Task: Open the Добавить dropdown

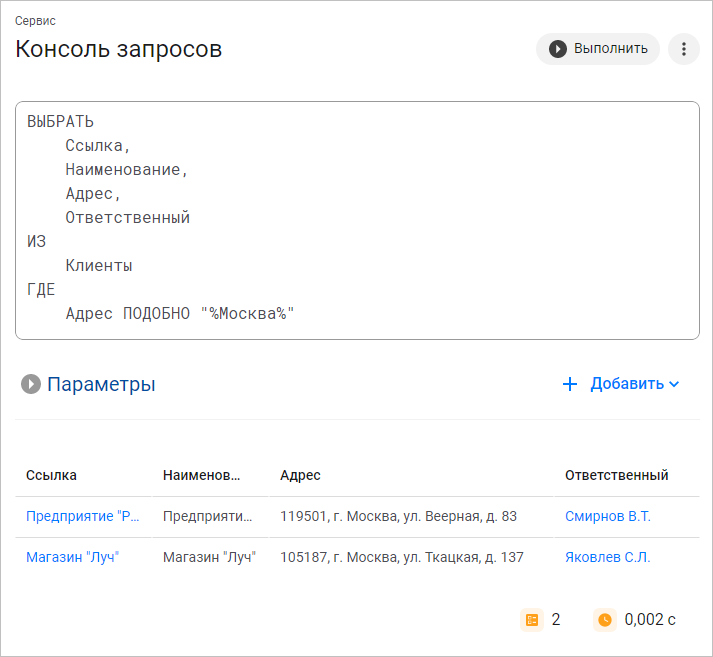Action: pyautogui.click(x=635, y=384)
